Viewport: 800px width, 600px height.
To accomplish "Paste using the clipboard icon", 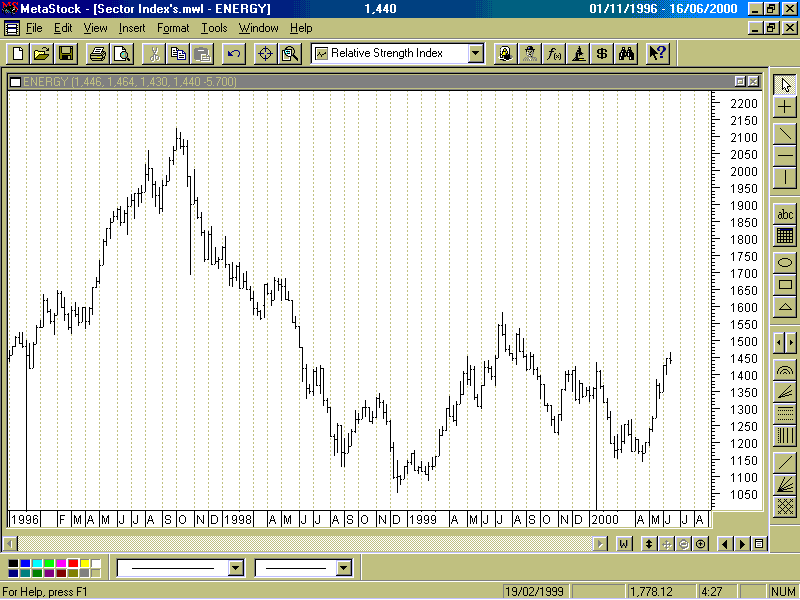I will [202, 54].
